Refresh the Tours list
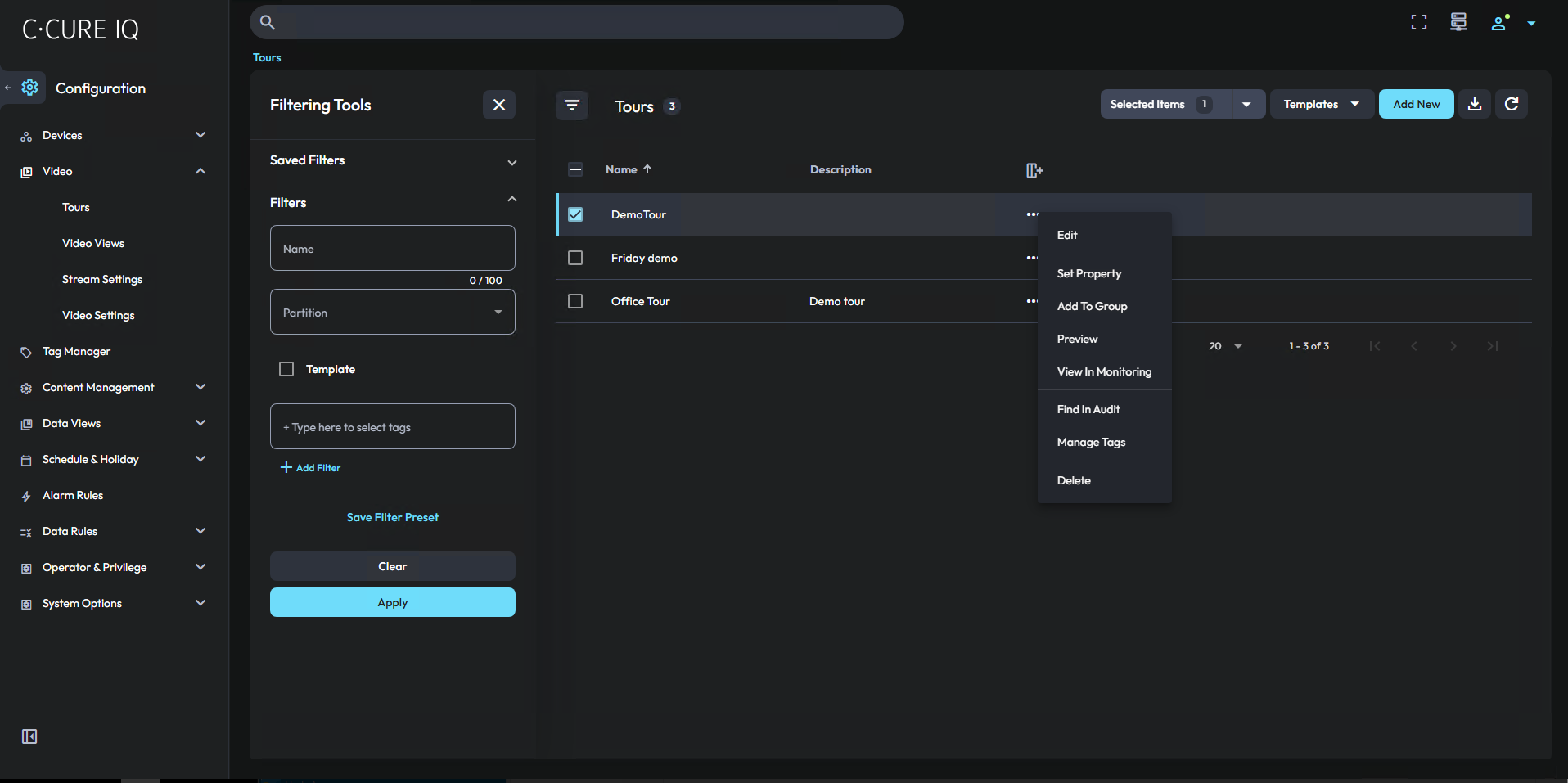The width and height of the screenshot is (1568, 783). coord(1512,104)
